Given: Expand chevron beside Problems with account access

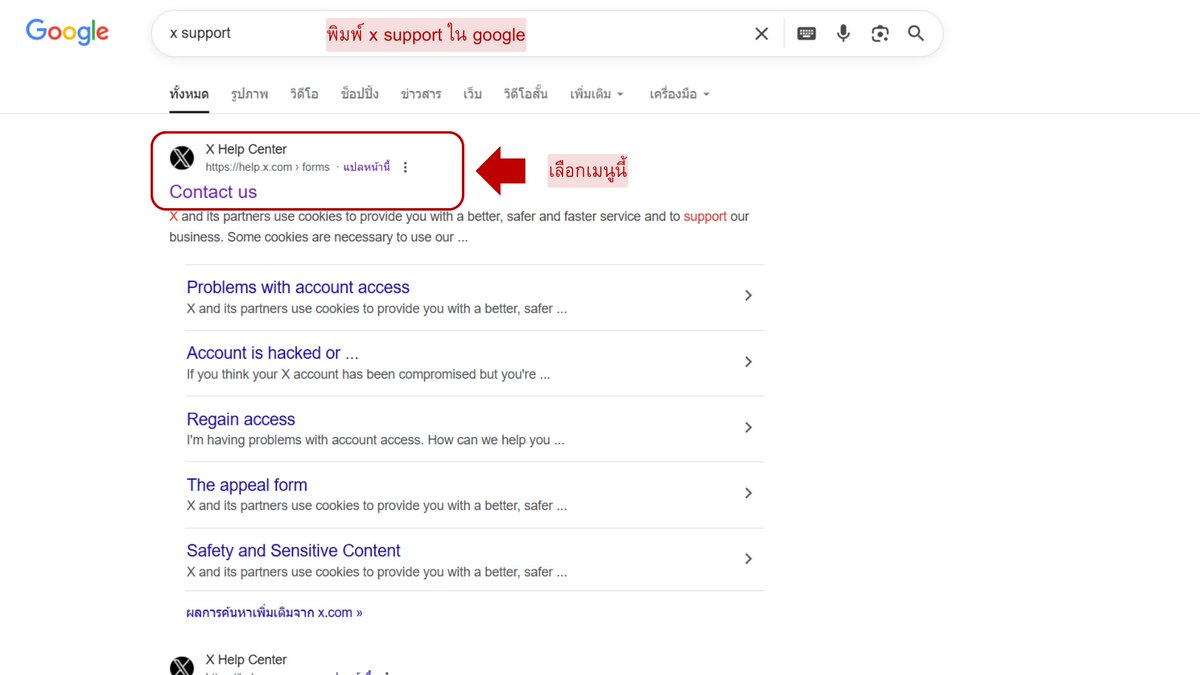Looking at the screenshot, I should (x=748, y=296).
